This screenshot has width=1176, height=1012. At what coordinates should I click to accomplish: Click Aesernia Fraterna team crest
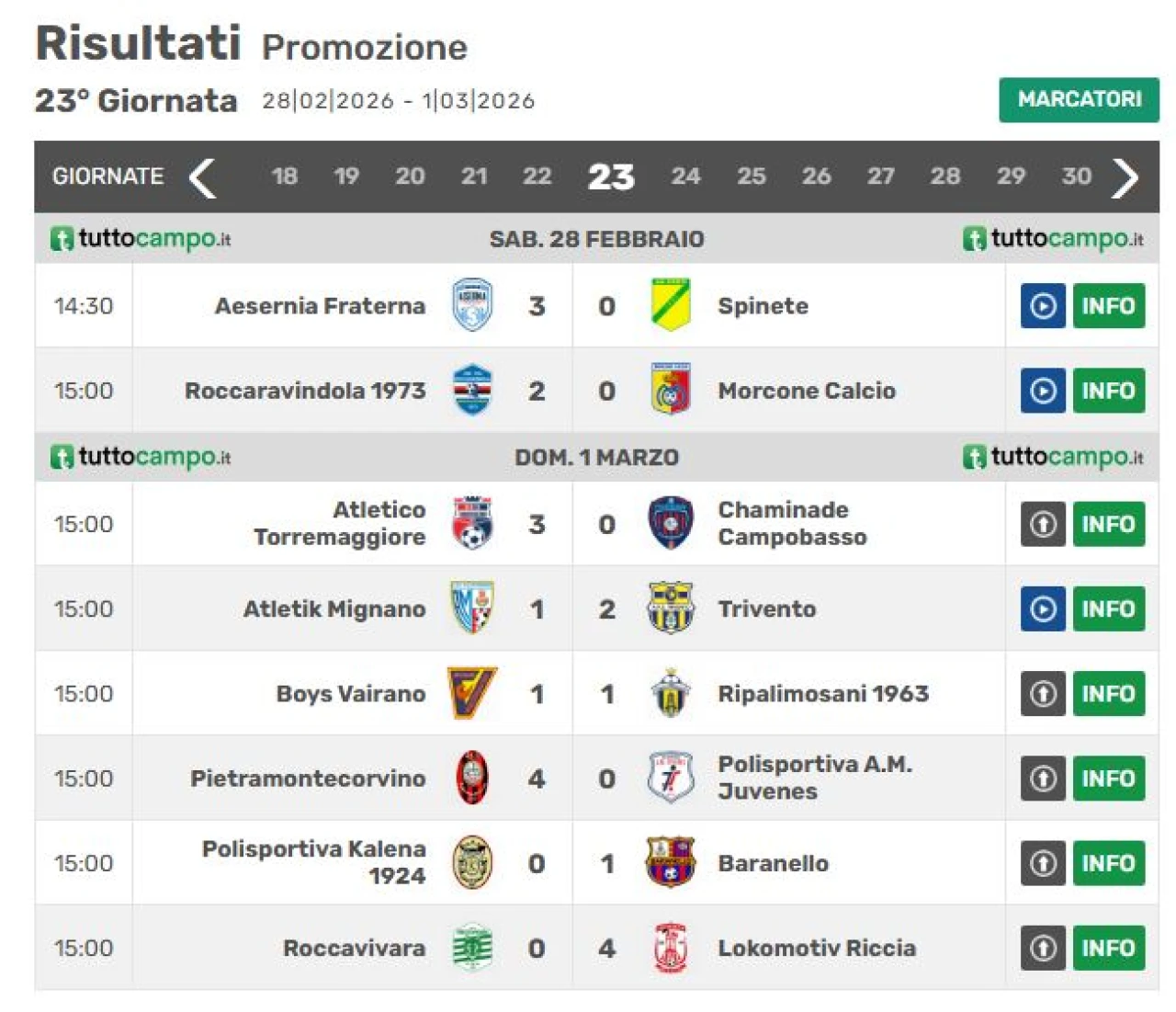coord(472,305)
